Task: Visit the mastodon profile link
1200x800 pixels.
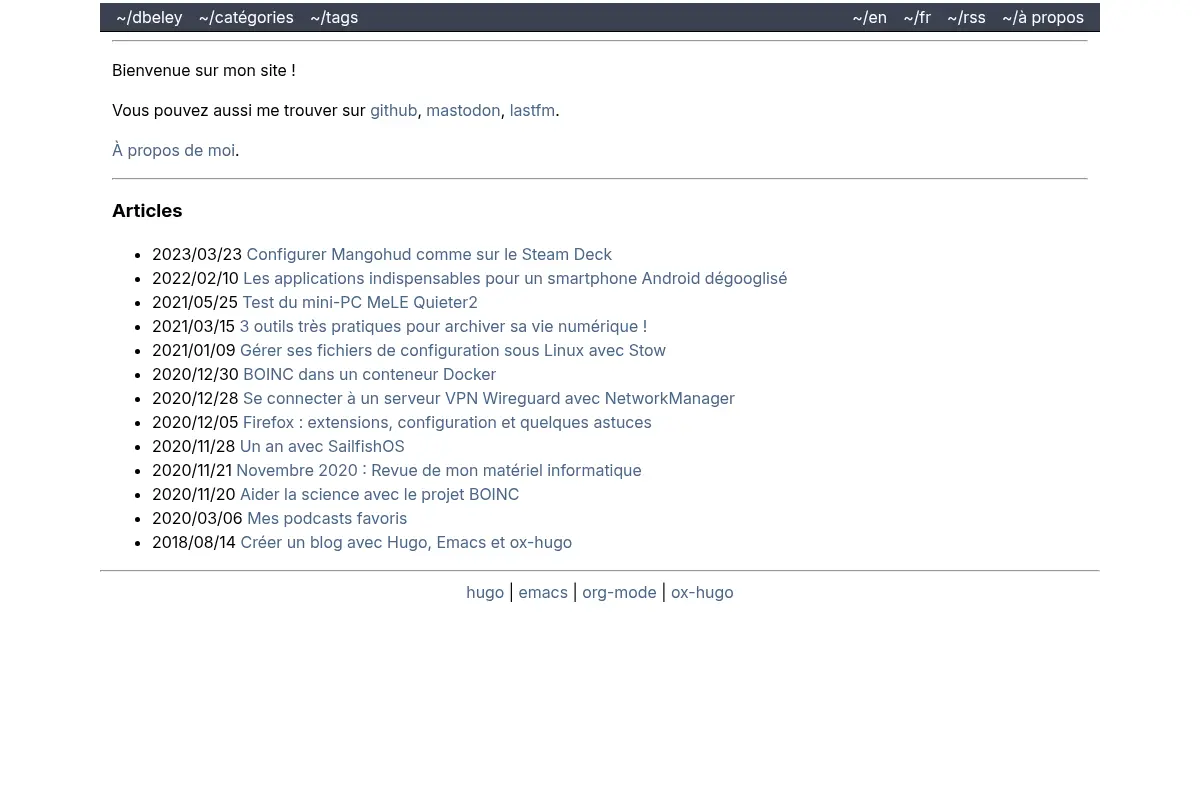Action: pos(463,110)
